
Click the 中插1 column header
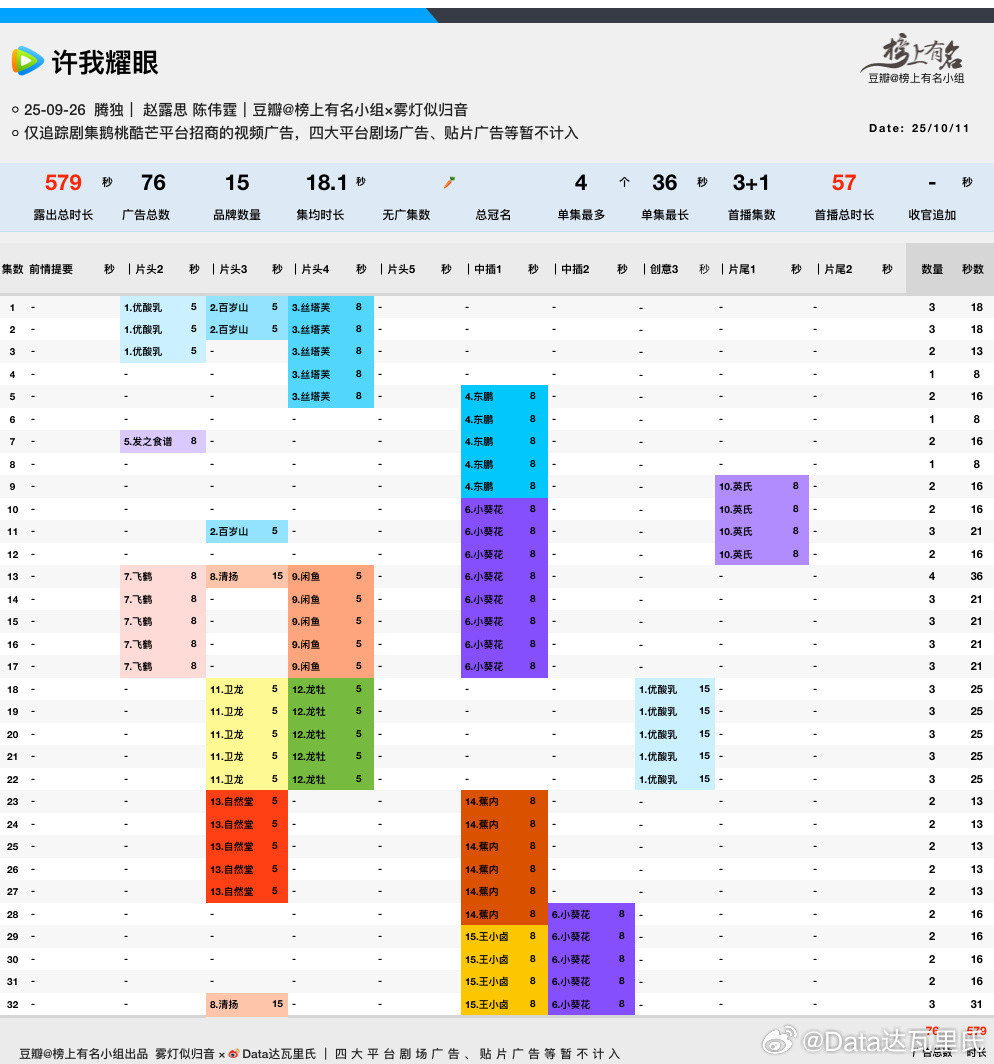click(488, 269)
